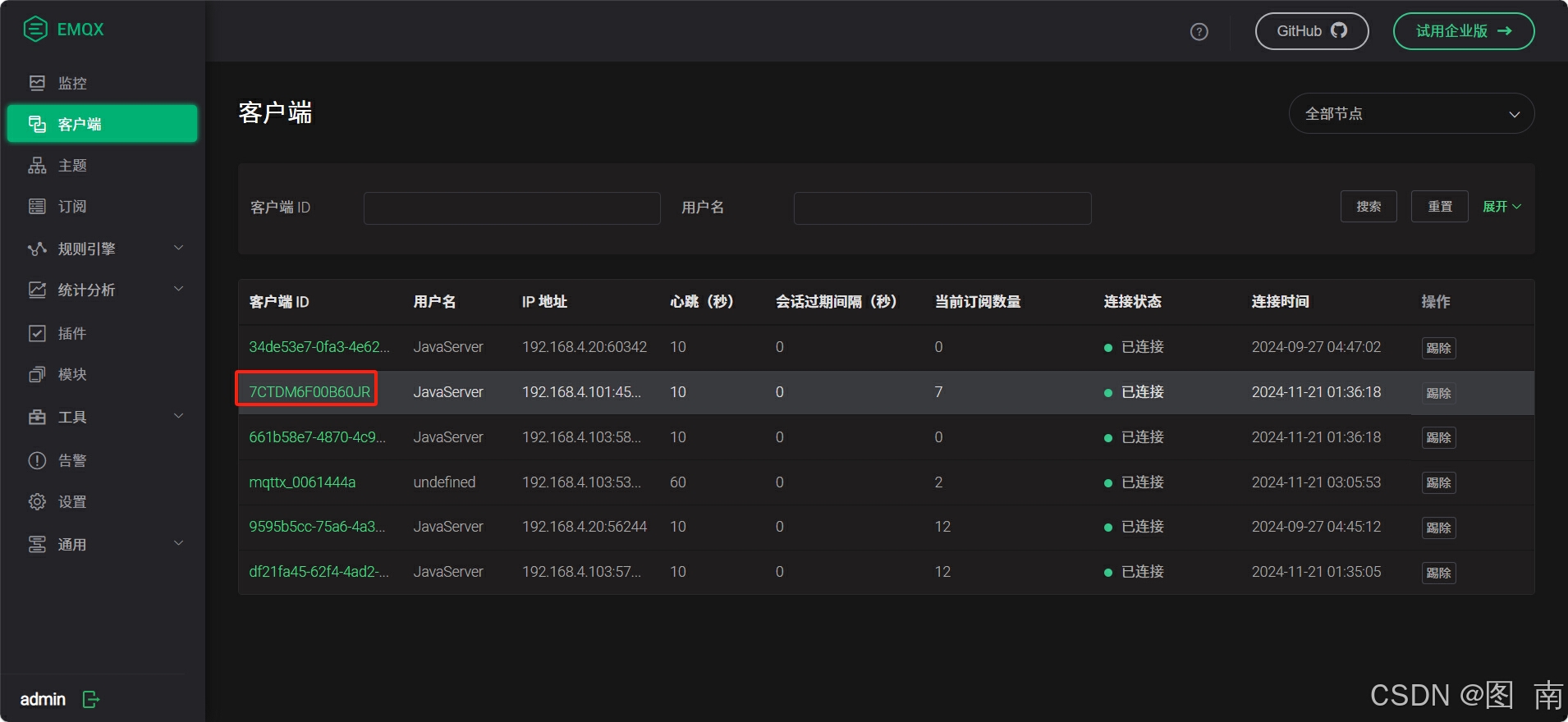The width and height of the screenshot is (1568, 722).
Task: Open the 模块 menu item
Action: coord(102,374)
